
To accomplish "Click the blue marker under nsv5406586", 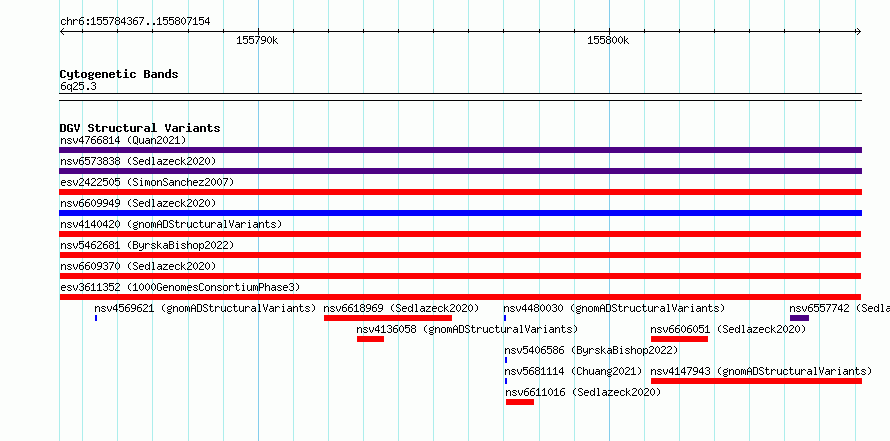I will 506,360.
